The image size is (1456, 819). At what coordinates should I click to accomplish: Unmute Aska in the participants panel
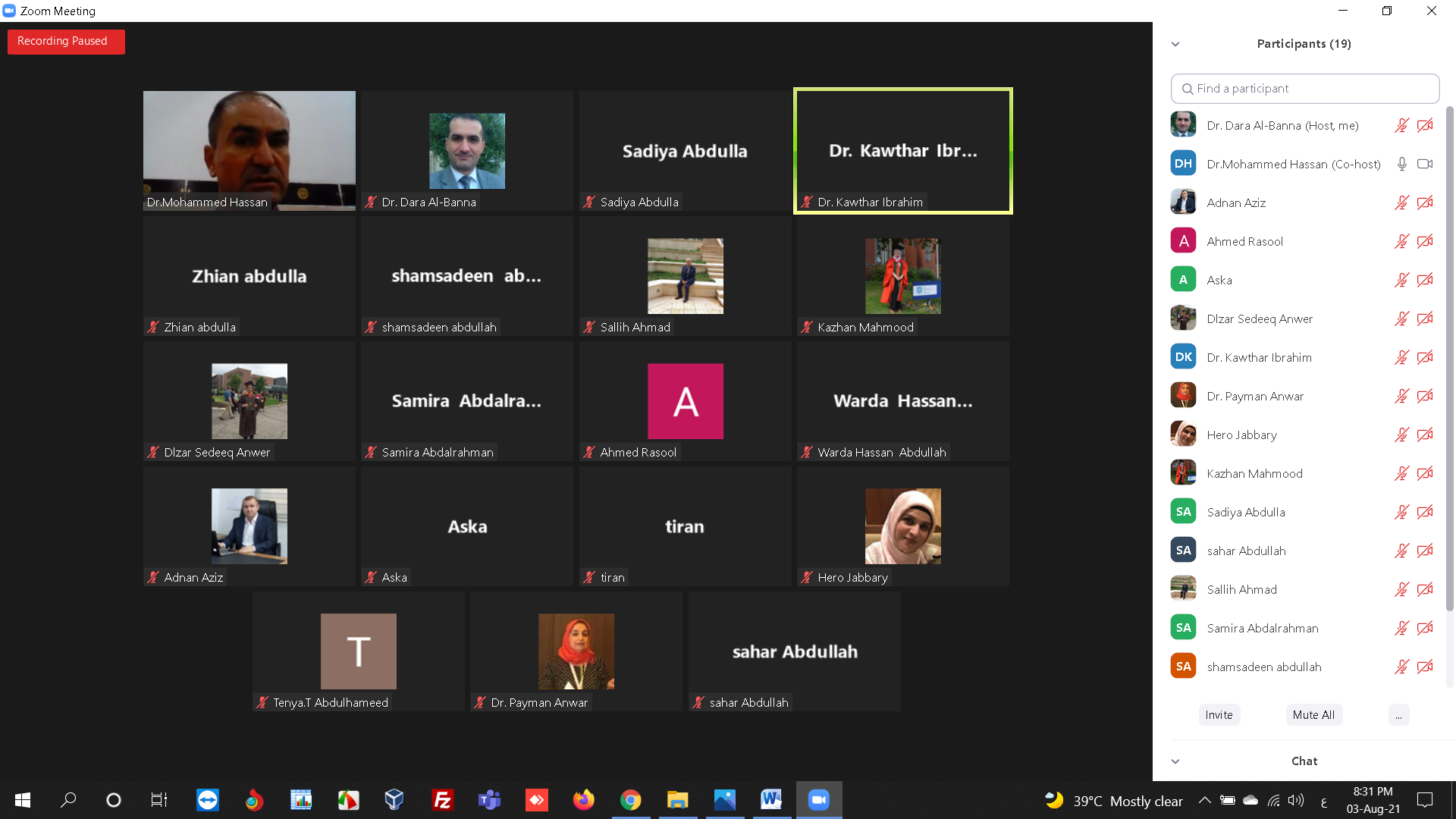[1401, 280]
